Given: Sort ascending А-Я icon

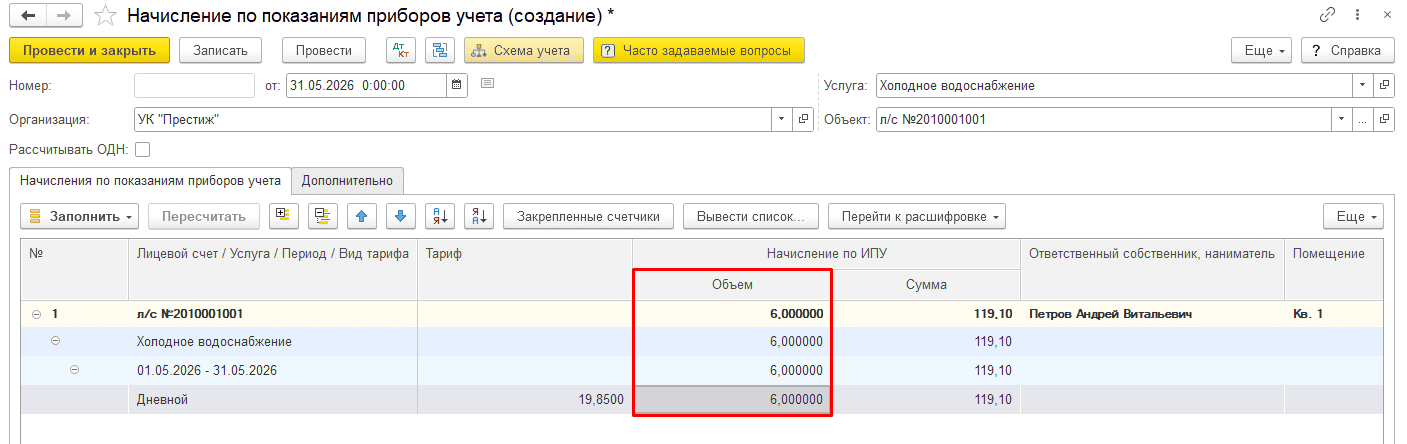Looking at the screenshot, I should (x=440, y=216).
